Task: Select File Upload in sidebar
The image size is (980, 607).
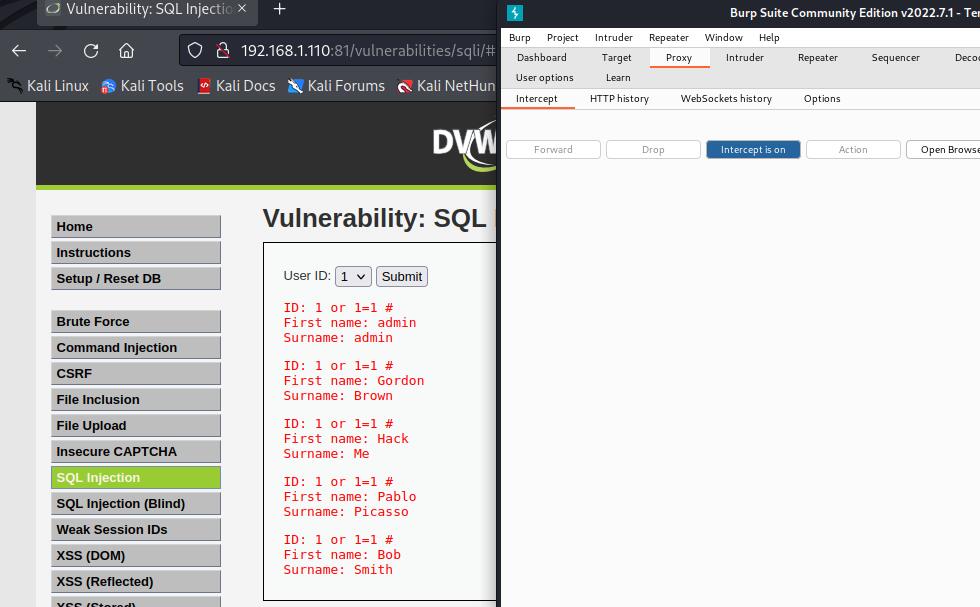Action: [136, 426]
